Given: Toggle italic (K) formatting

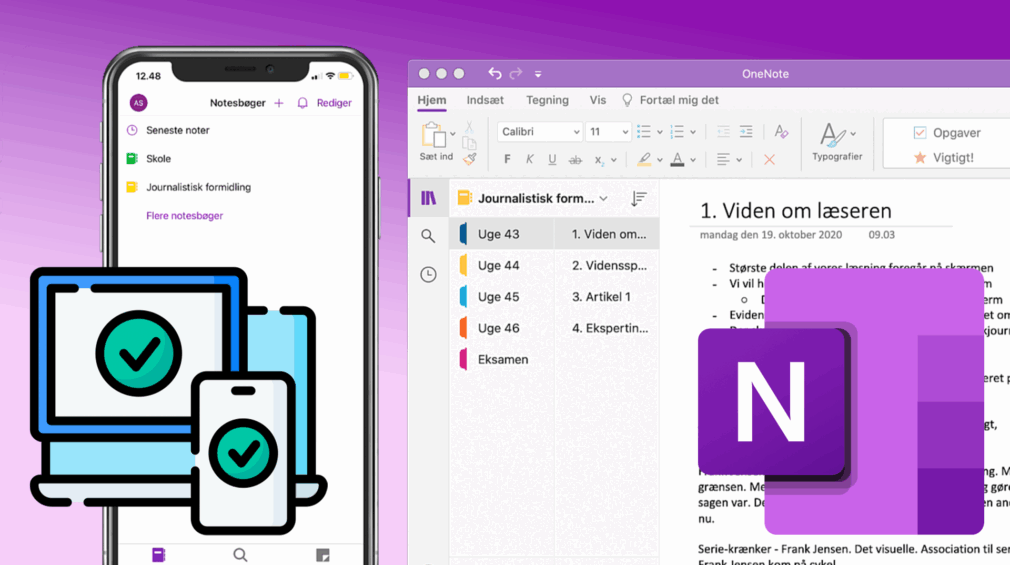Looking at the screenshot, I should tap(529, 159).
